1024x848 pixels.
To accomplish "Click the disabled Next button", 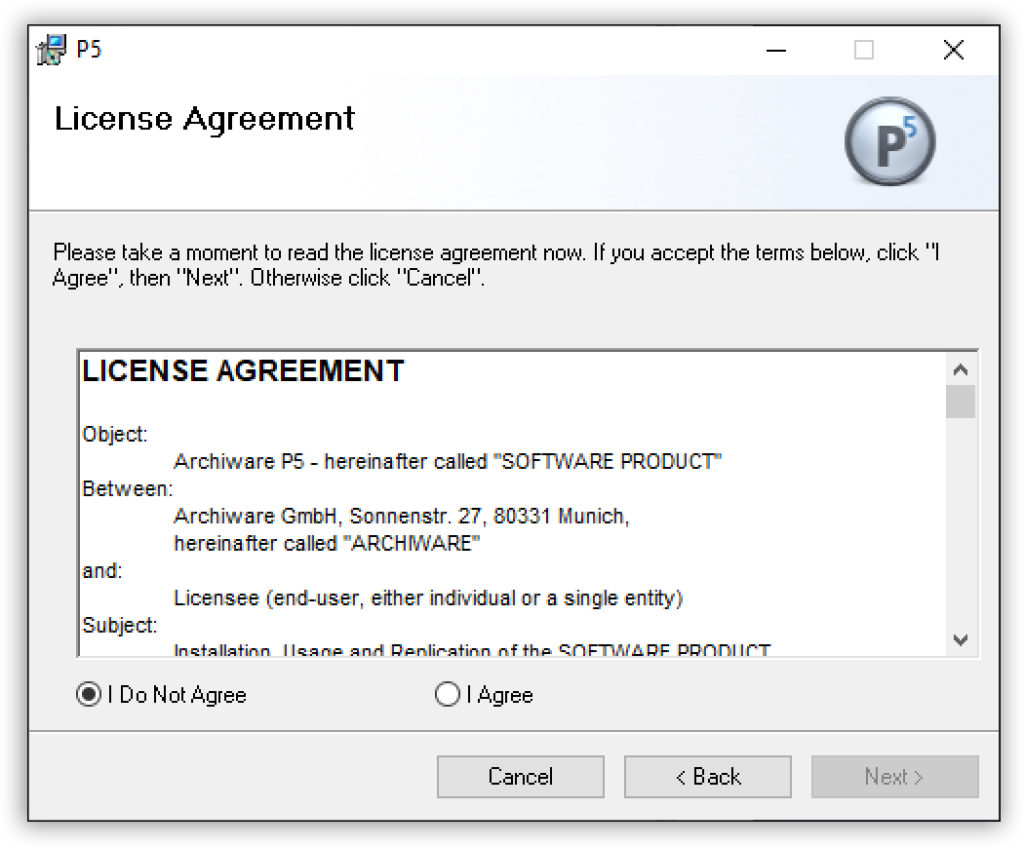I will [894, 777].
